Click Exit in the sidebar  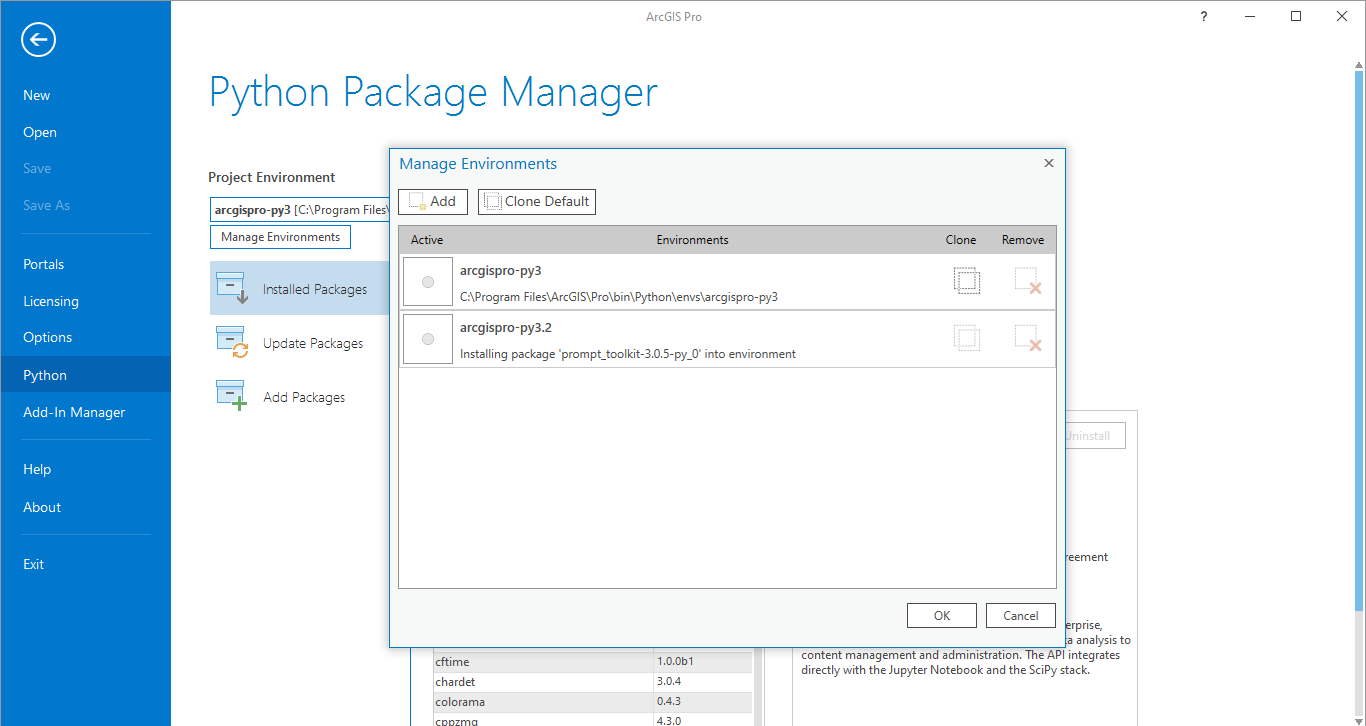[34, 564]
